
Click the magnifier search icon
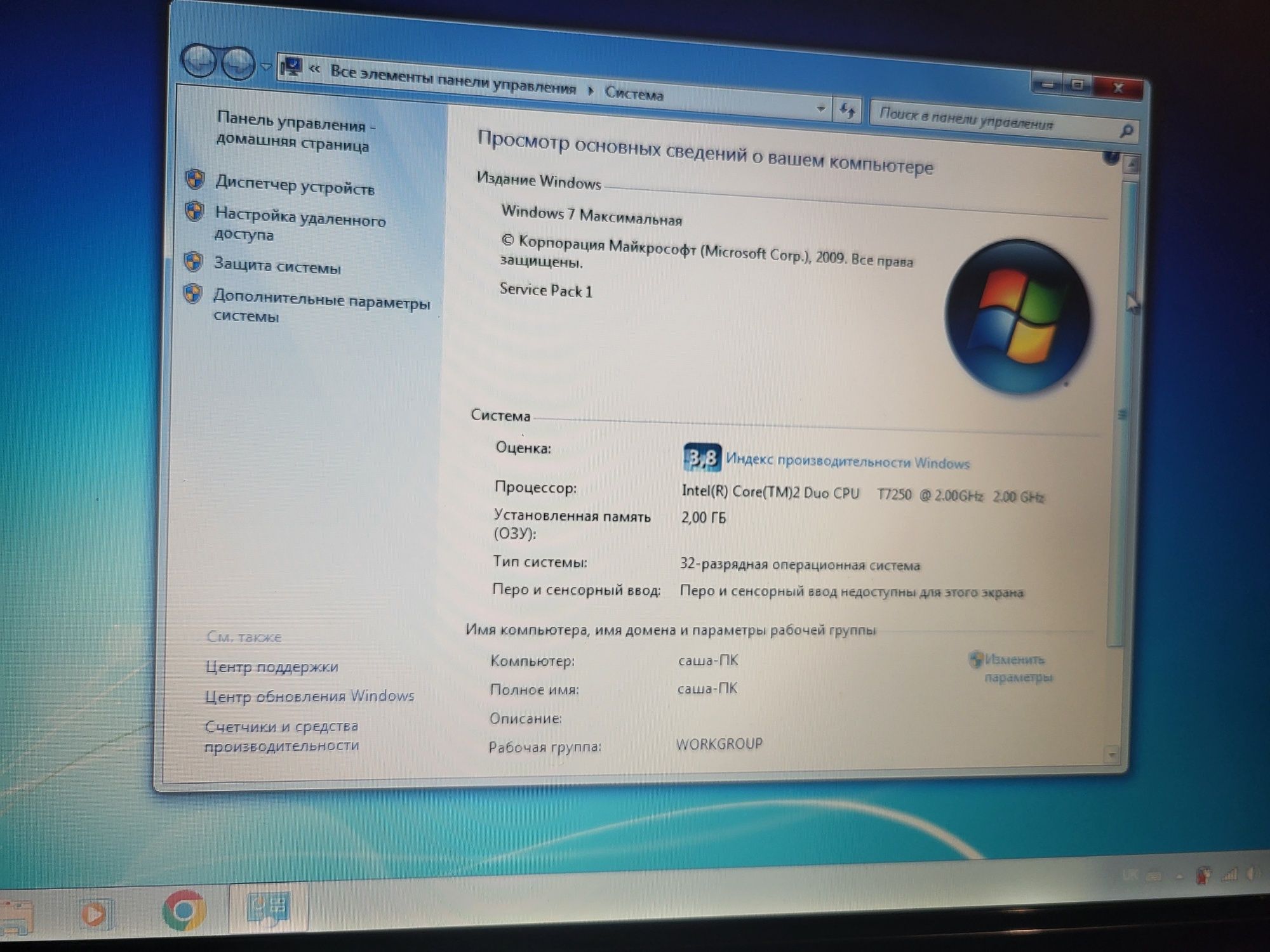coord(1125,131)
